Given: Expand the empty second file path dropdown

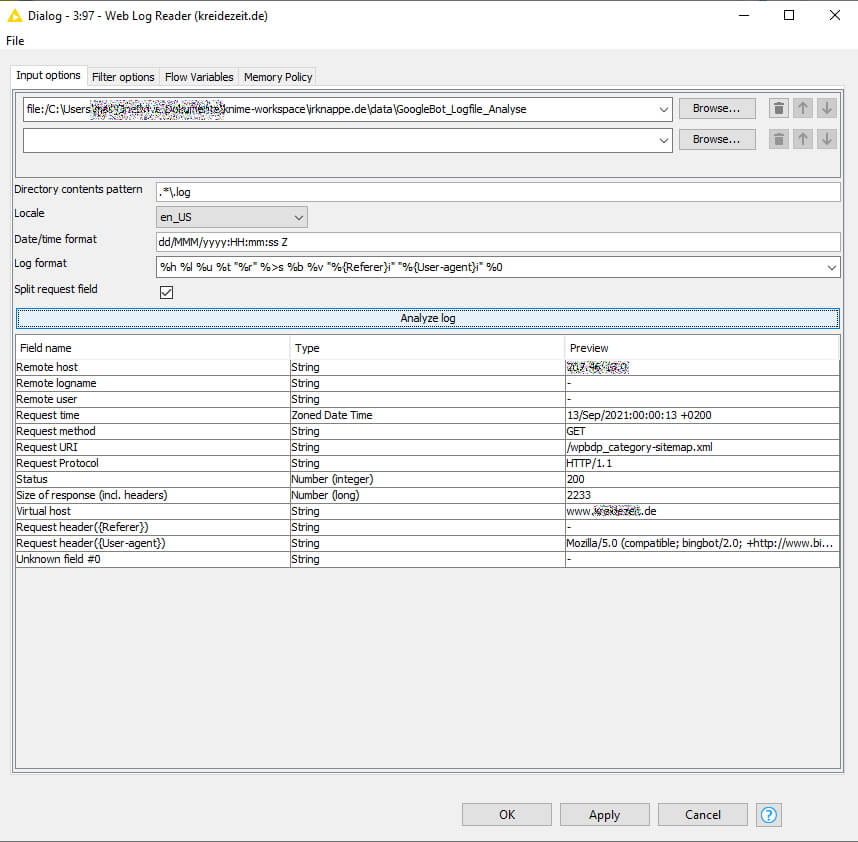Looking at the screenshot, I should pos(663,141).
